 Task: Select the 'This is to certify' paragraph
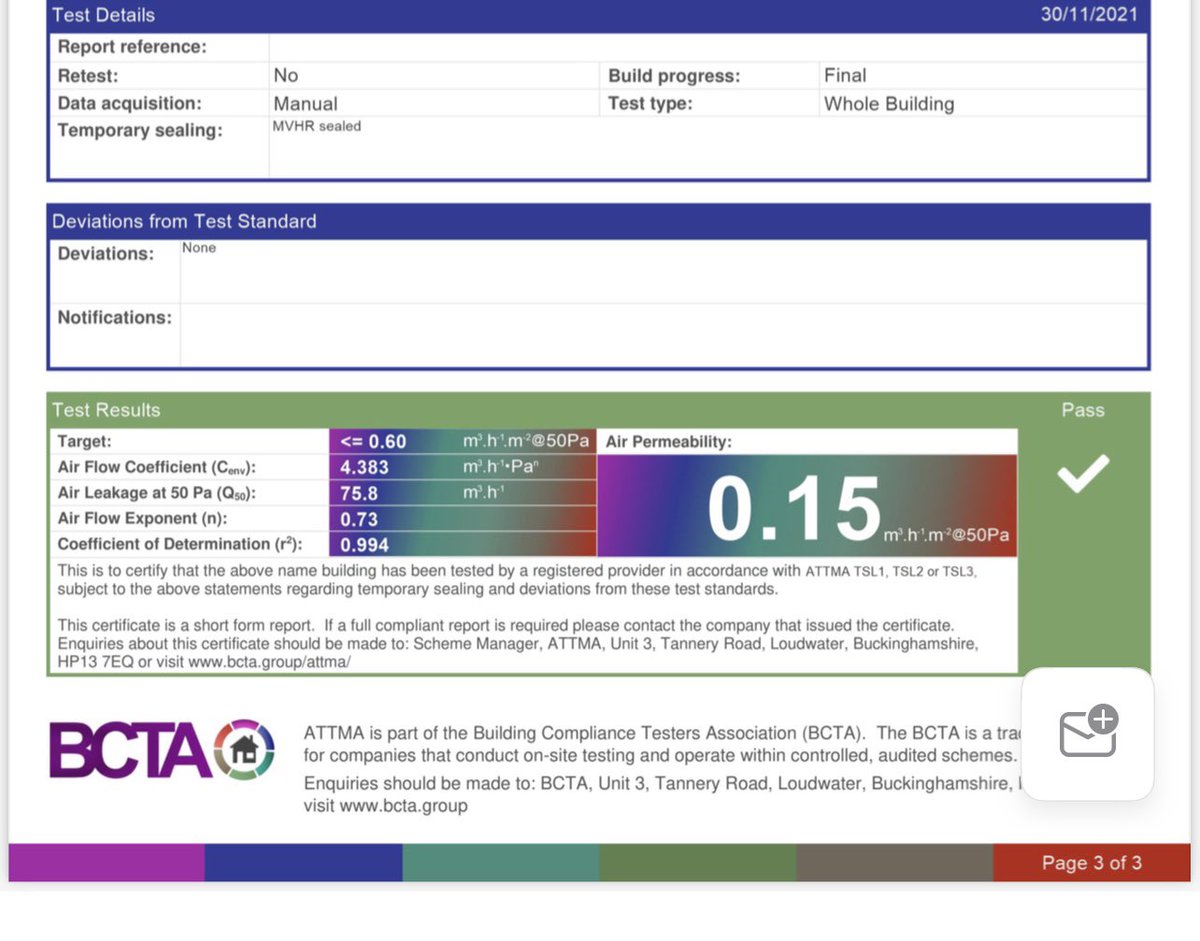click(517, 580)
